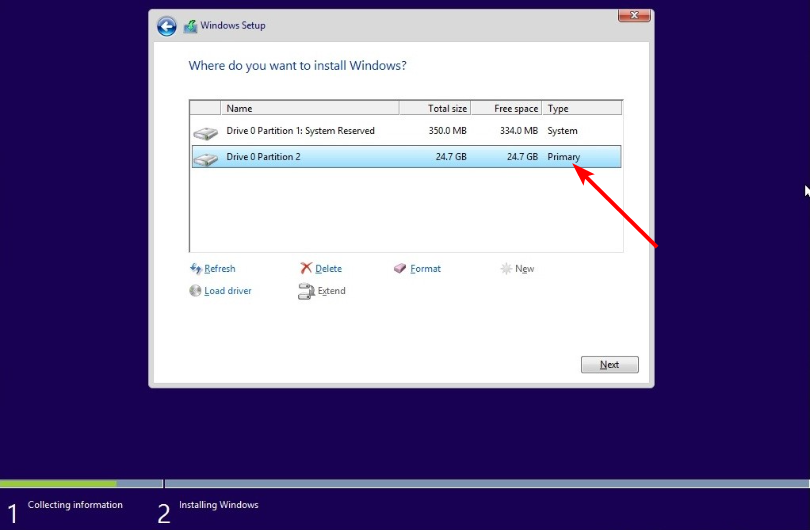Sort by the Type column header
The height and width of the screenshot is (530, 810).
[x=582, y=108]
